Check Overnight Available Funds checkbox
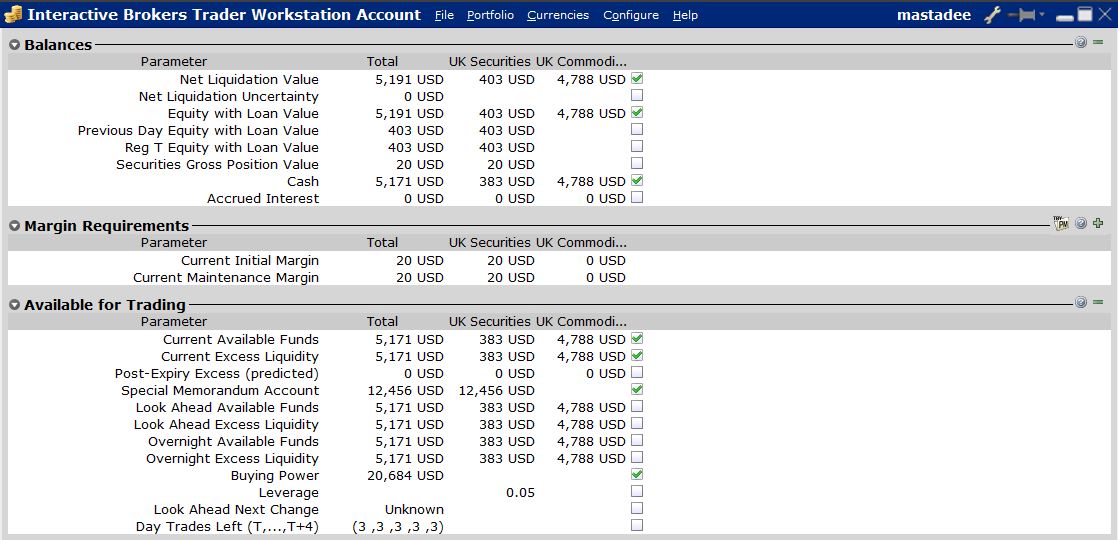 pos(637,440)
